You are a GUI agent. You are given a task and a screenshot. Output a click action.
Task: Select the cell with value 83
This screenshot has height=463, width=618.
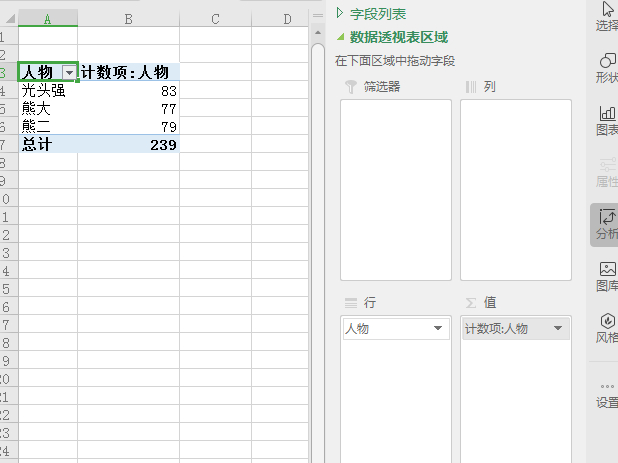coord(128,90)
